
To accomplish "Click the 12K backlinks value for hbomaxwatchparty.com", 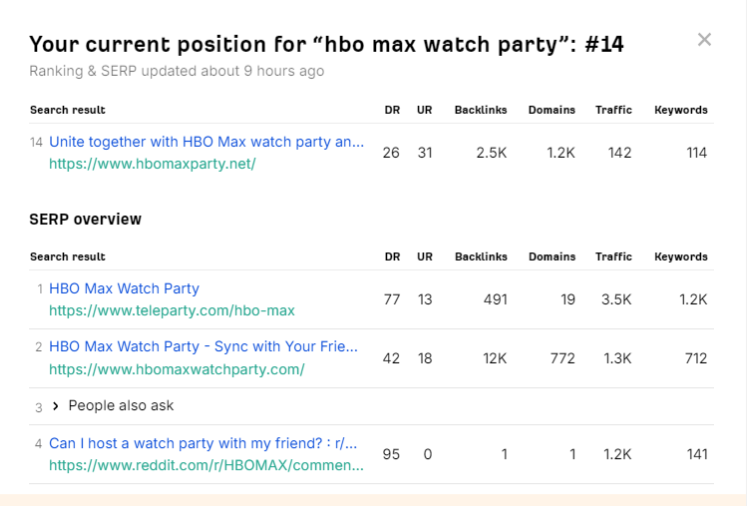I will [x=495, y=358].
